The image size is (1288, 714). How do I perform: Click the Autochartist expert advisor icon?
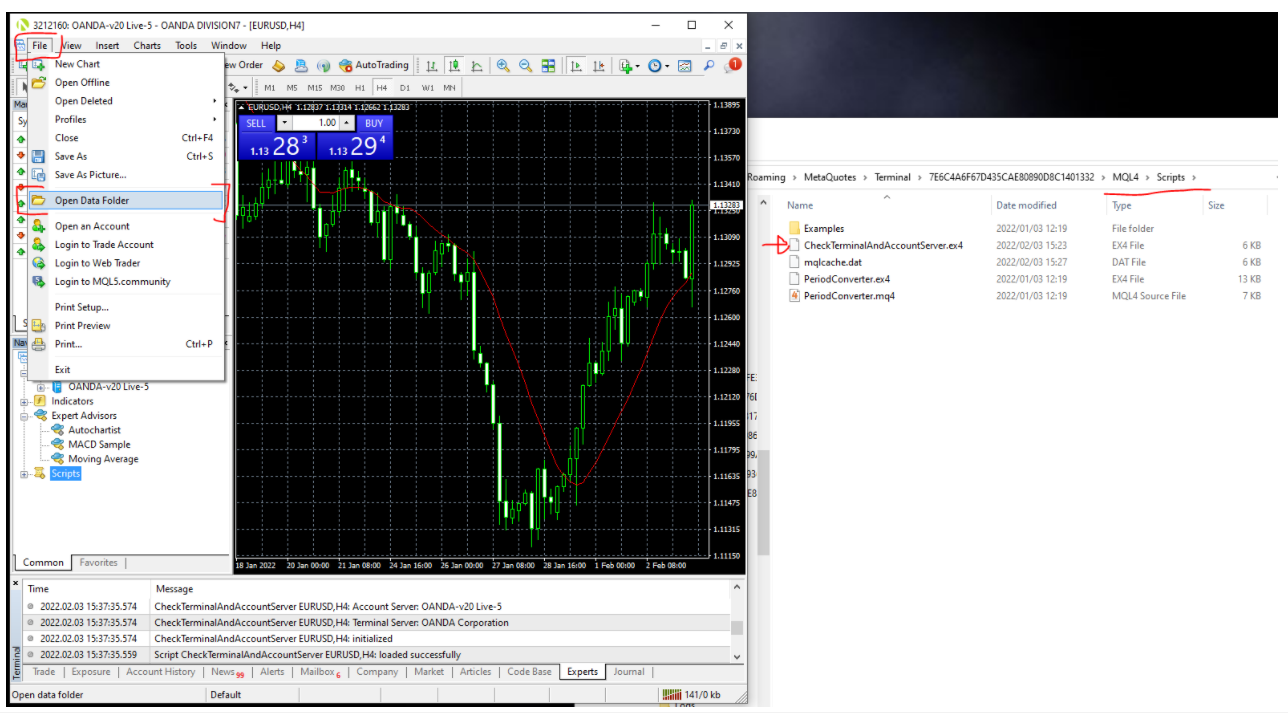[x=58, y=430]
